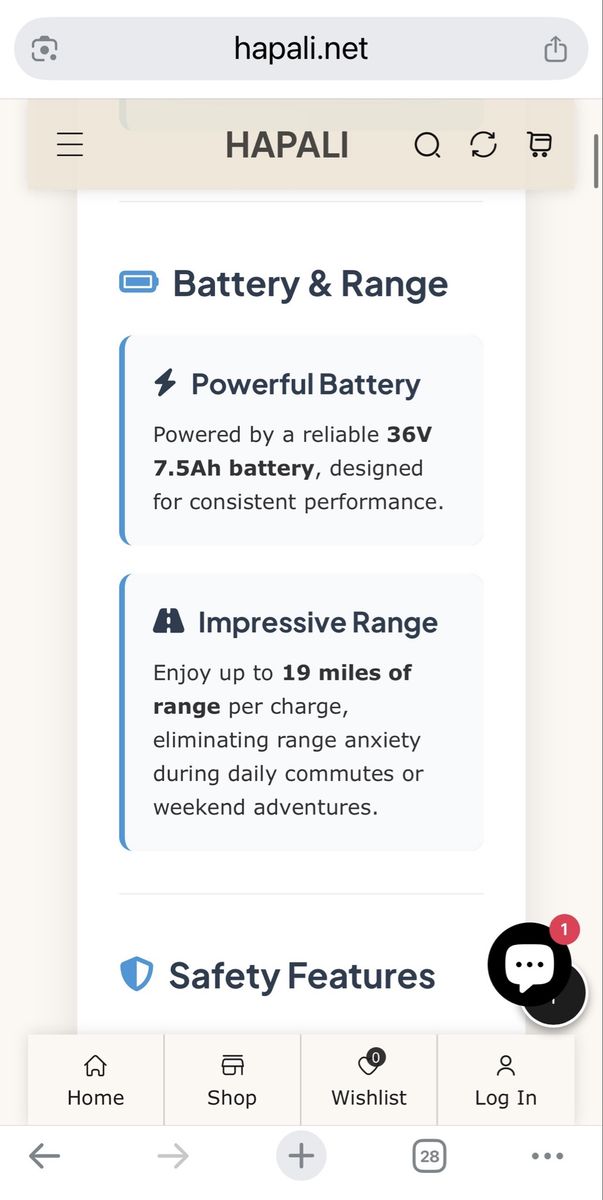Open a new tab with plus button
The height and width of the screenshot is (1200, 603).
[301, 1157]
